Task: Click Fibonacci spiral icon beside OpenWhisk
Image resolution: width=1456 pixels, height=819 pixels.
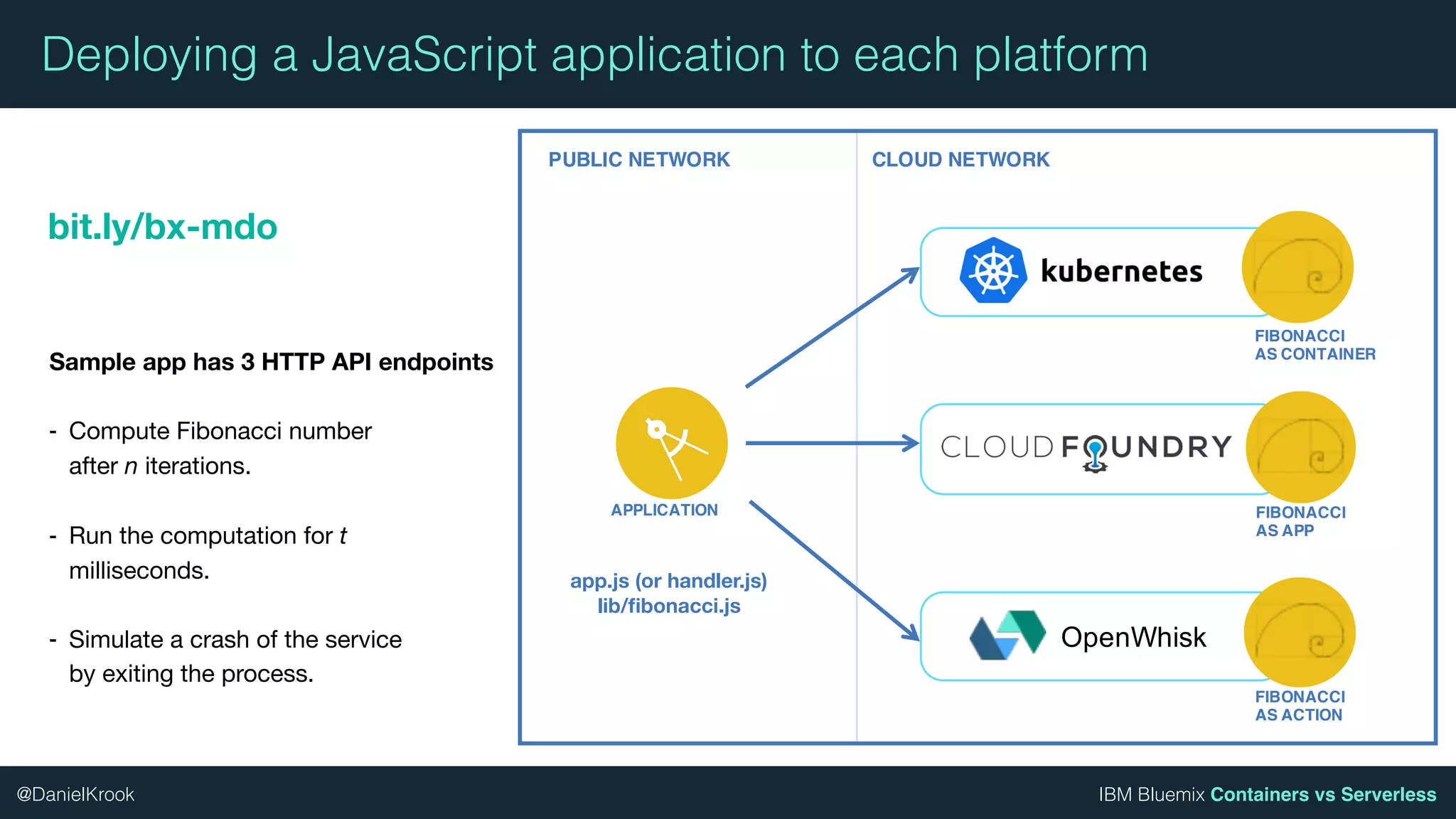Action: point(1300,632)
